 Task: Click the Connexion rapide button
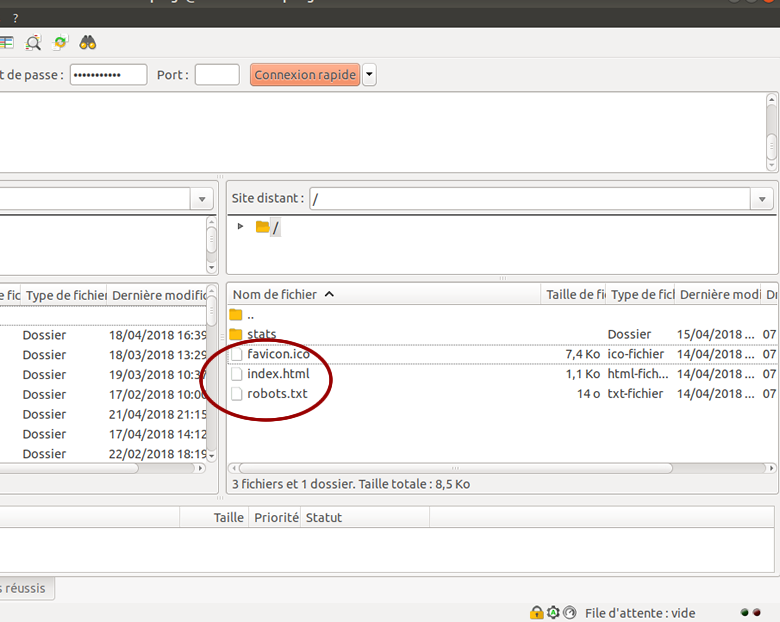click(305, 75)
